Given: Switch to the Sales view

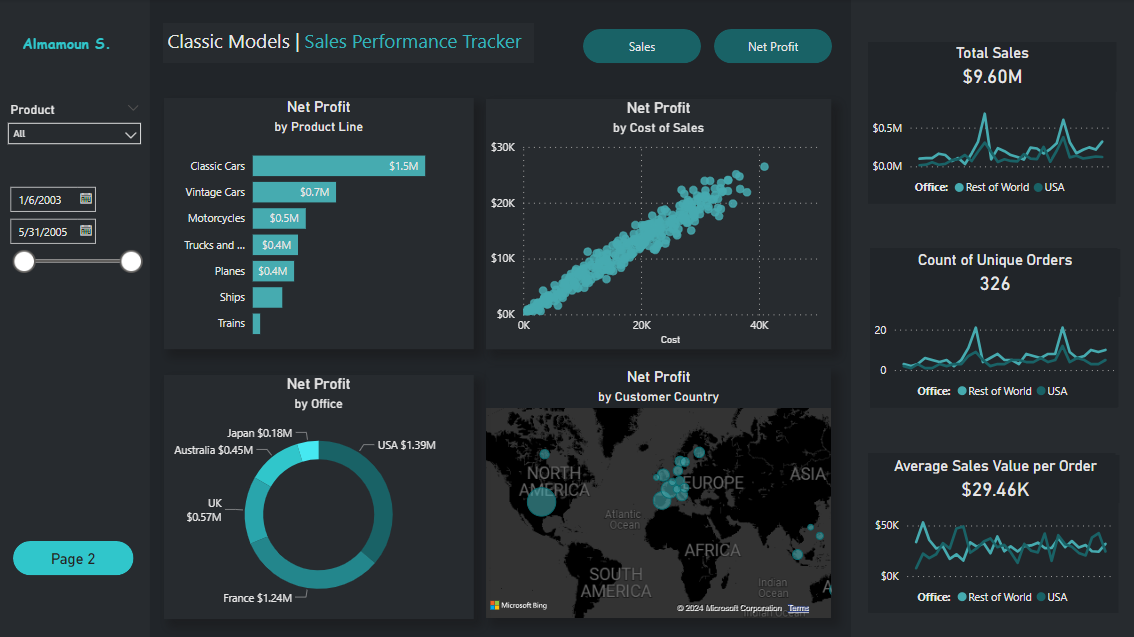Looking at the screenshot, I should point(642,47).
